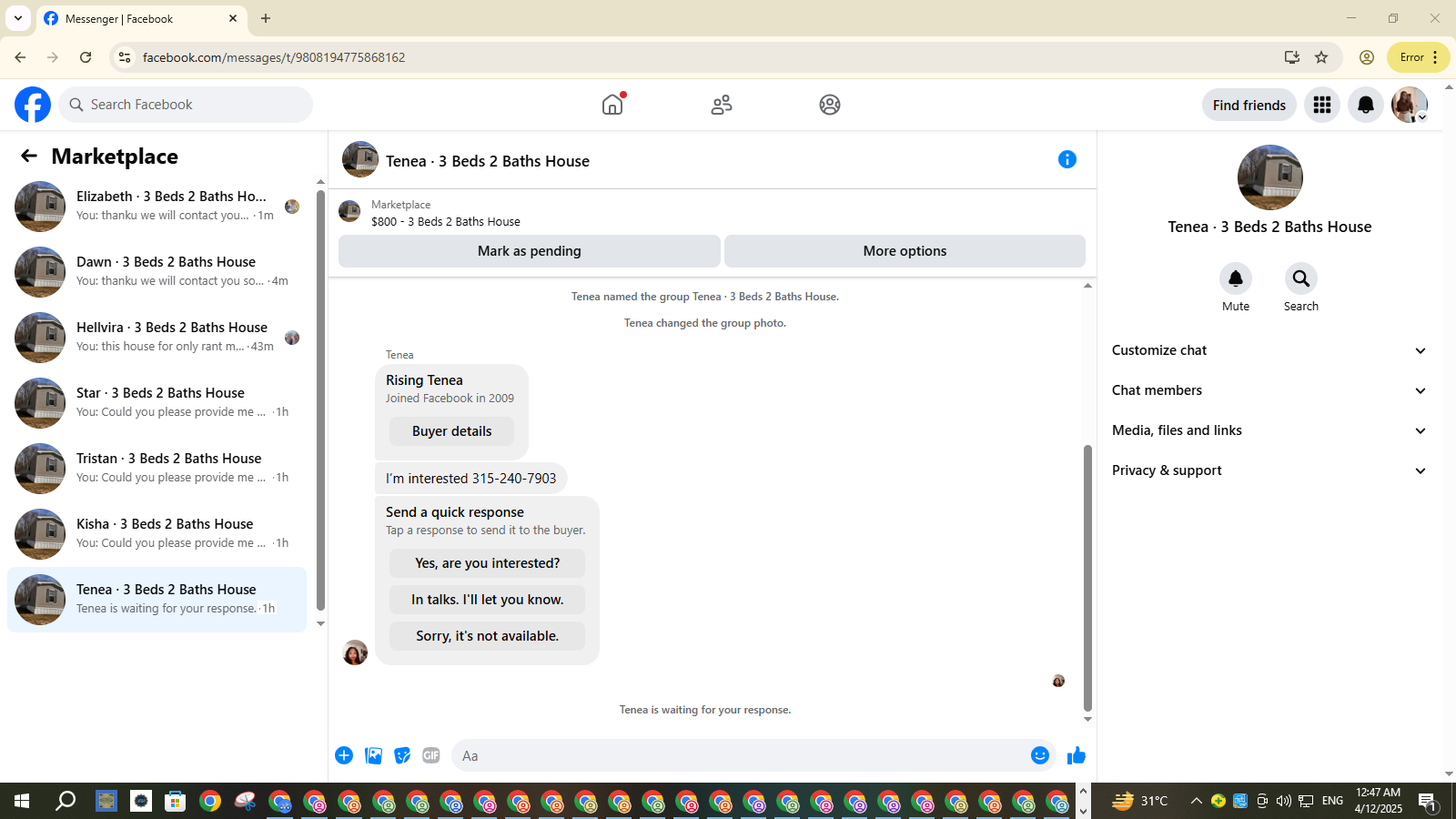Click the conversation list scrollbar

(x=320, y=400)
